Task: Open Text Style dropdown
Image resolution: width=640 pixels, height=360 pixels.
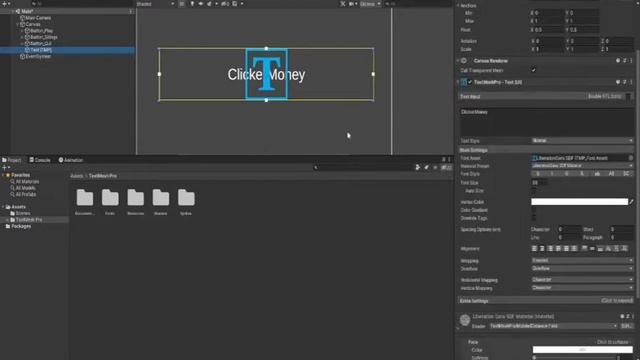Action: pyautogui.click(x=582, y=140)
